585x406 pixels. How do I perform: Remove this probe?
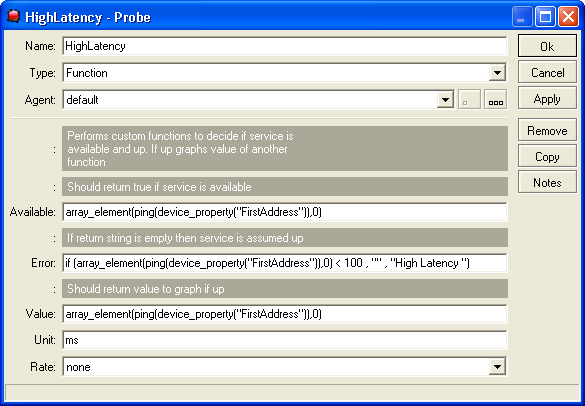(547, 130)
